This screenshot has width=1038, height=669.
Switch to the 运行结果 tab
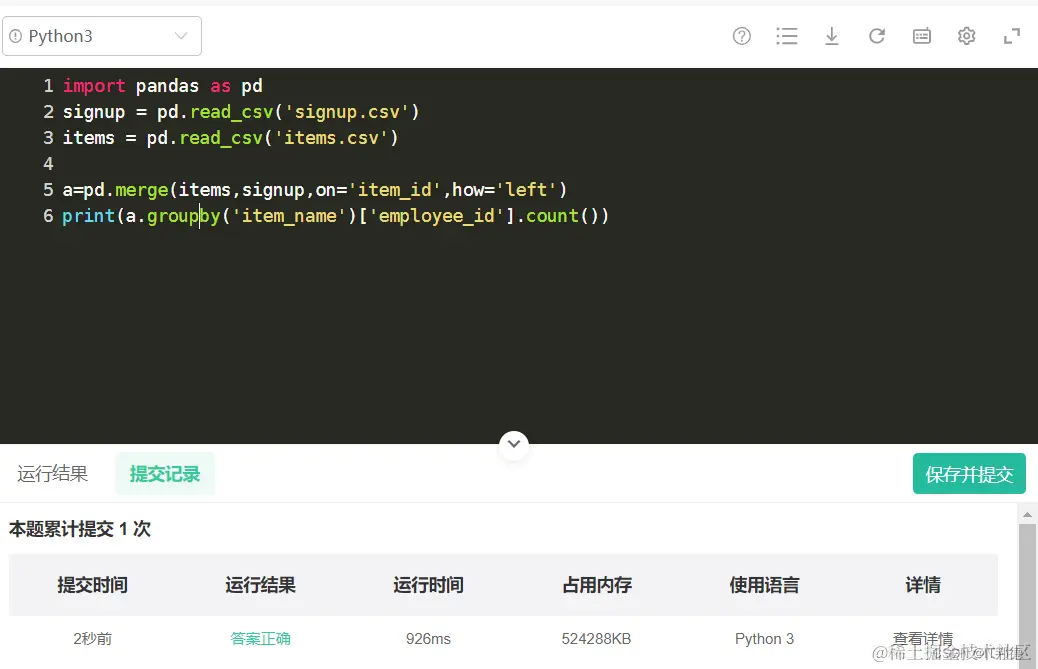click(52, 474)
